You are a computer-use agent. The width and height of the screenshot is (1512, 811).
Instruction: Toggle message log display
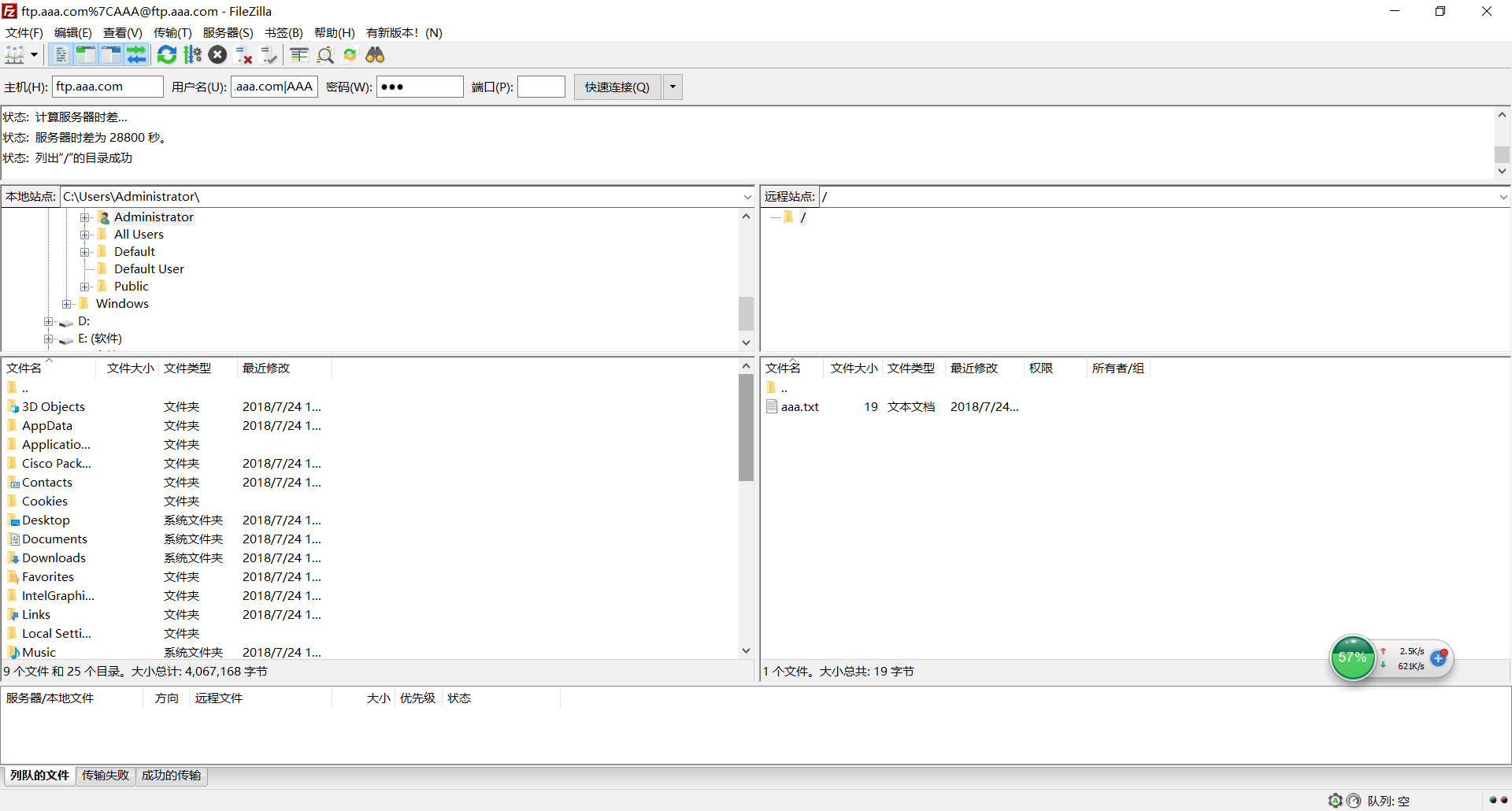(61, 54)
